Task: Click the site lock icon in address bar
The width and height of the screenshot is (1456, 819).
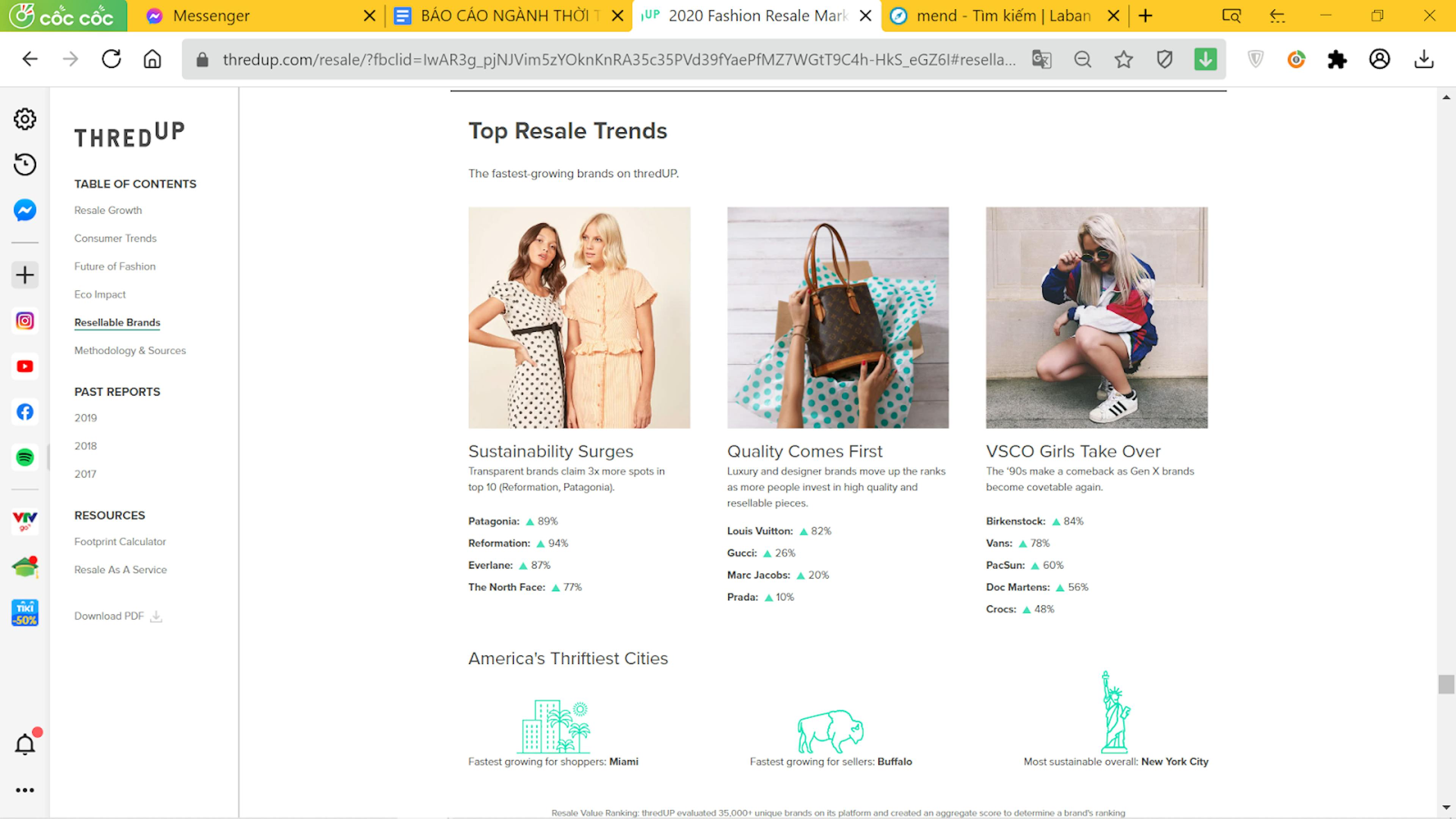Action: (x=202, y=60)
